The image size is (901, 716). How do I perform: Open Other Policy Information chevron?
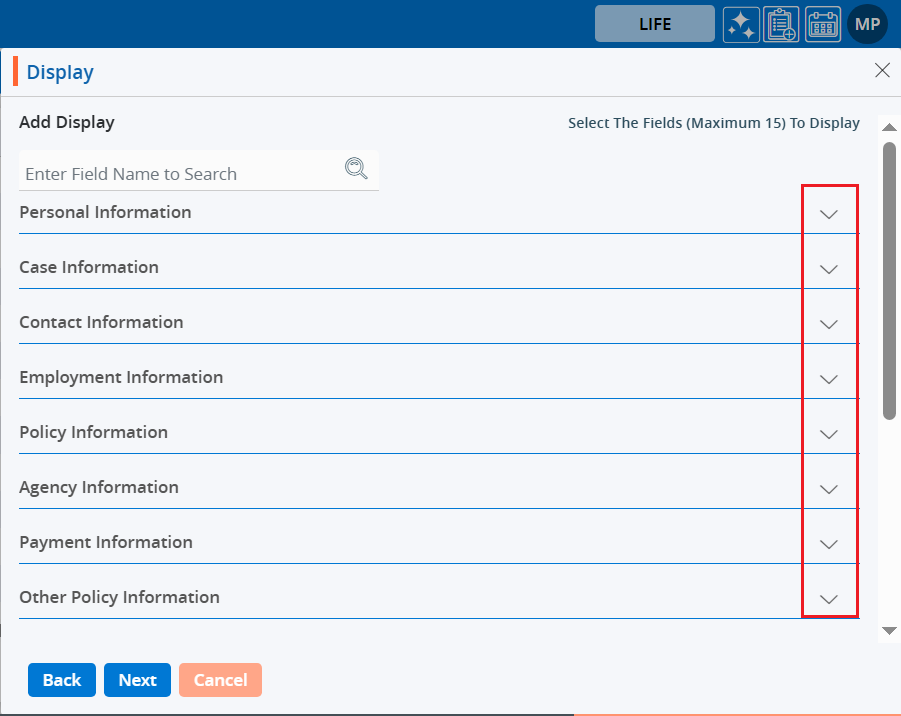[828, 599]
